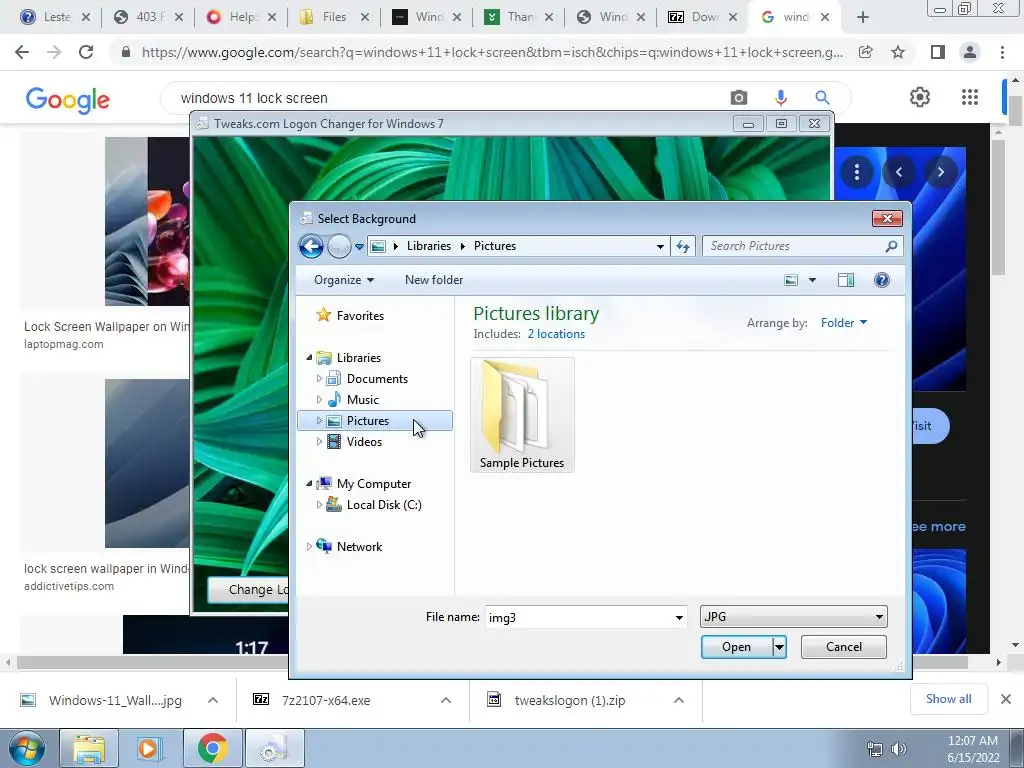Select the Documents library

pyautogui.click(x=377, y=379)
